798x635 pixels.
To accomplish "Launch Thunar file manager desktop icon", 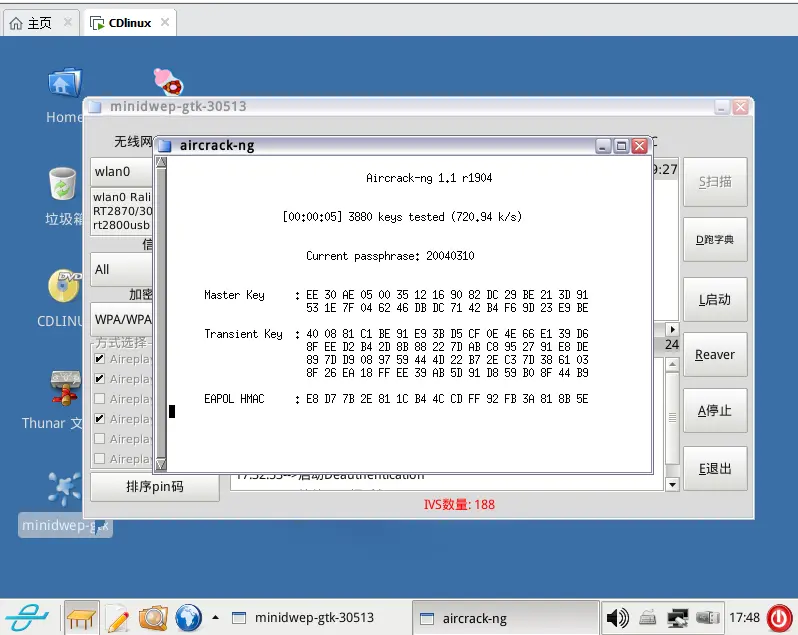I will point(64,387).
